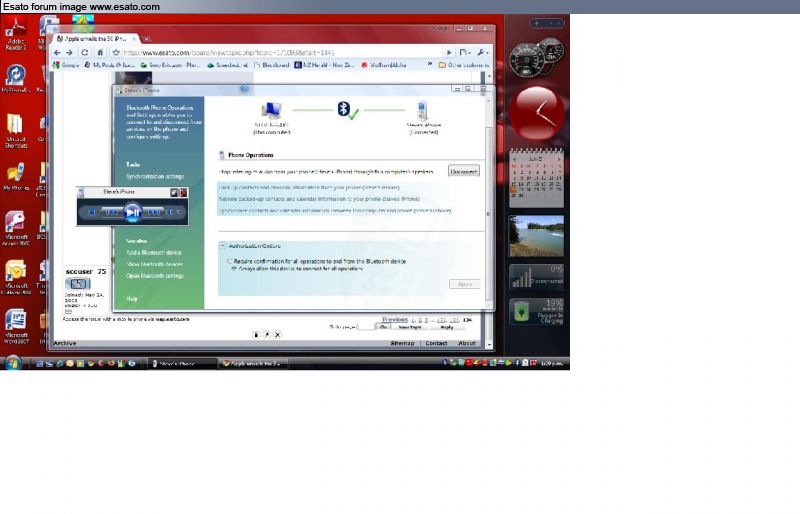Click the forum Reply button
Viewport: 800px width, 514px height.
tap(446, 327)
